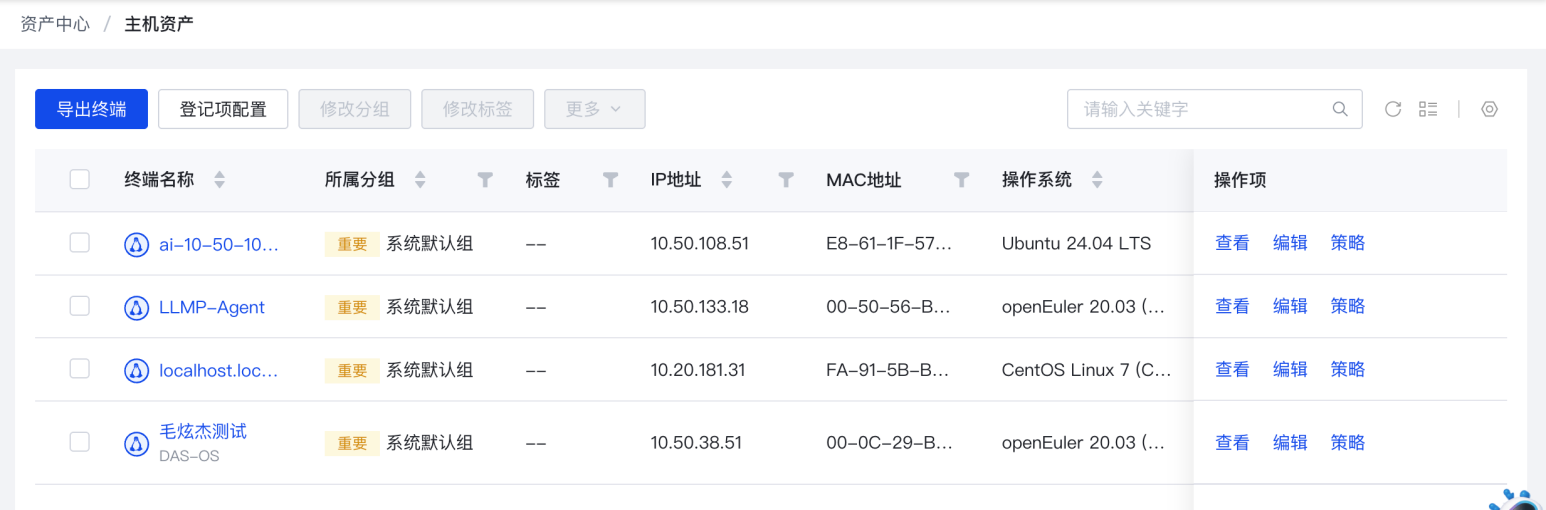Open column settings hexagon icon

(1489, 109)
